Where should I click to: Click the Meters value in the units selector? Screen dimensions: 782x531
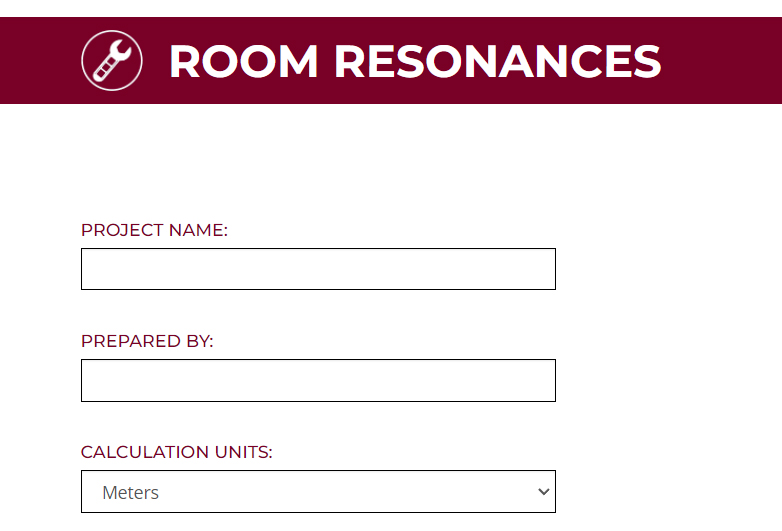point(131,492)
